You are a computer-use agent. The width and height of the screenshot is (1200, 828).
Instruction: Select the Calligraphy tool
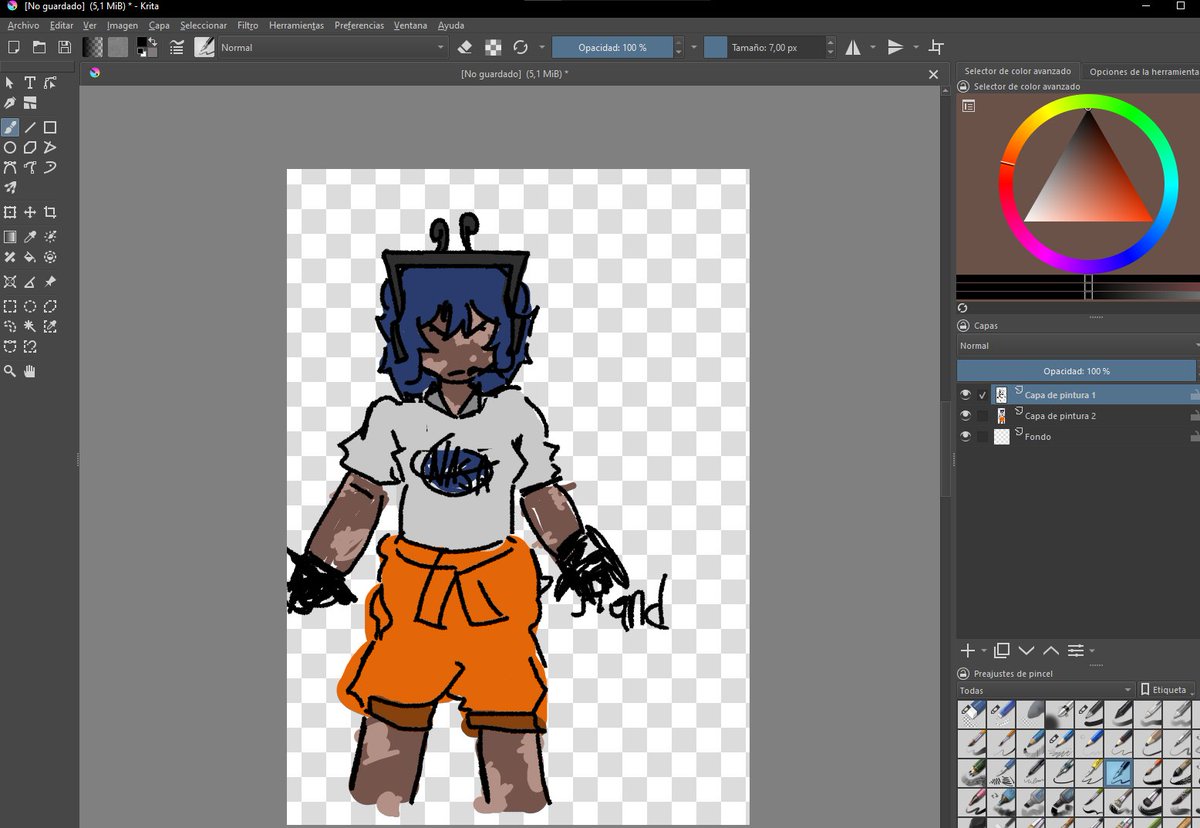(x=10, y=102)
